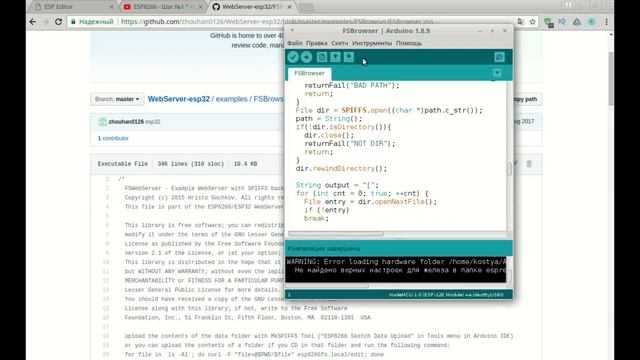Click the 'Компиляция завершена' status message
The height and width of the screenshot is (360, 640).
pyautogui.click(x=324, y=249)
